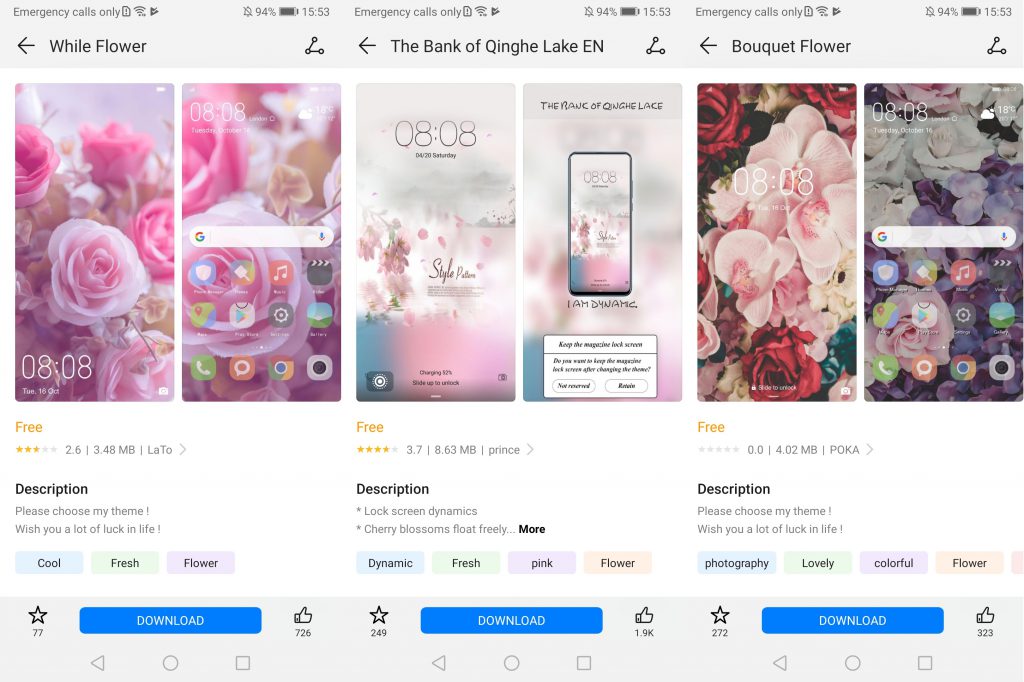This screenshot has width=1024, height=682.
Task: Star the Bouquet Flower theme
Action: click(720, 615)
